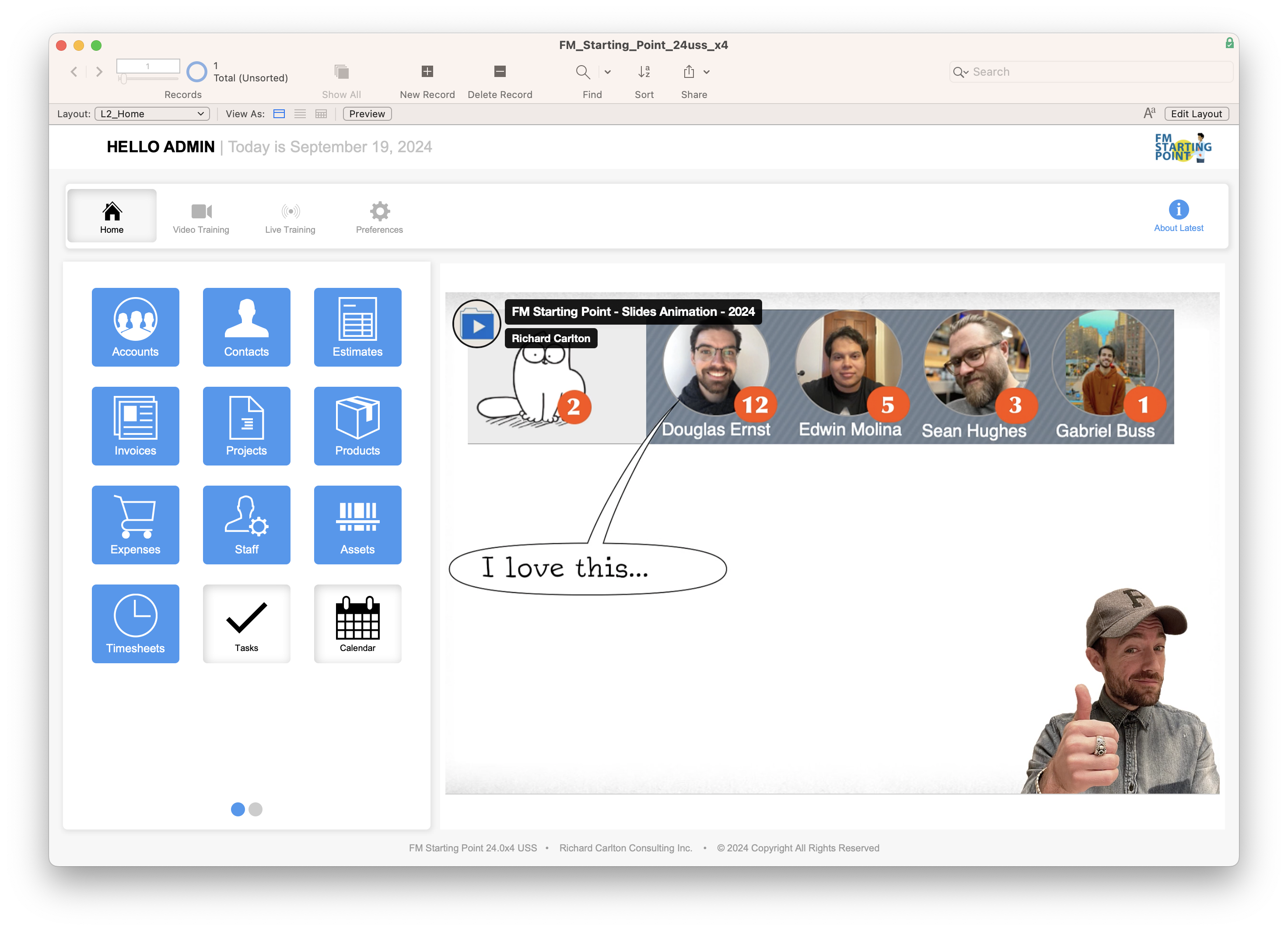This screenshot has width=1288, height=931.
Task: Click the Find magnifier icon
Action: (x=583, y=72)
